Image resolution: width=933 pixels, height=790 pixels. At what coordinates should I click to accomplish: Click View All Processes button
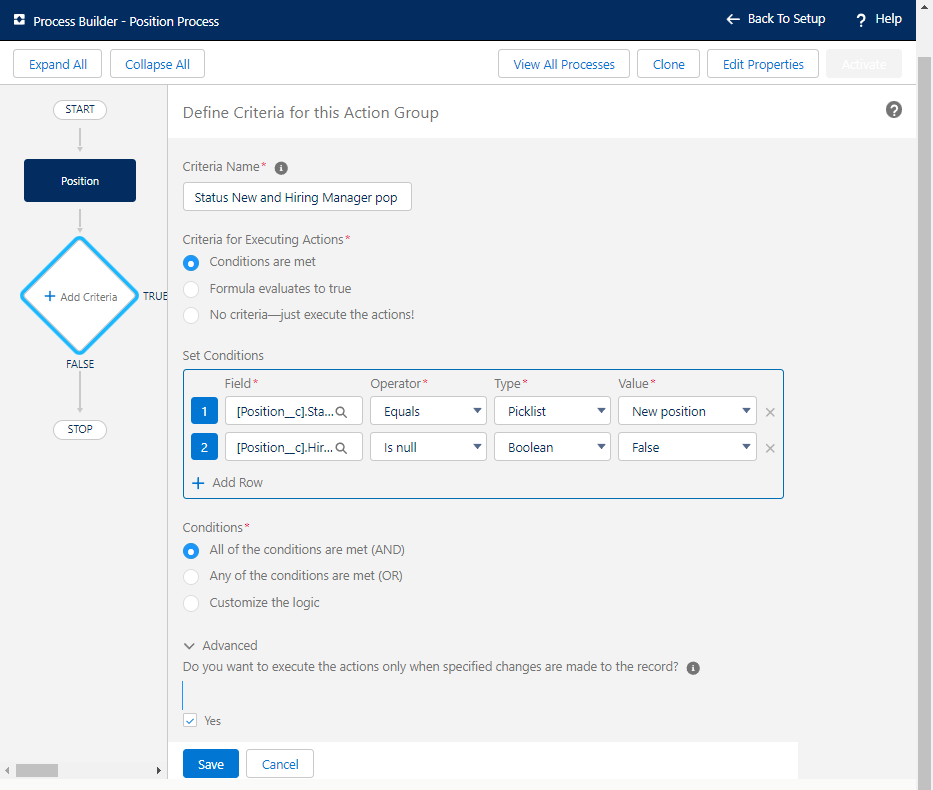[x=563, y=64]
